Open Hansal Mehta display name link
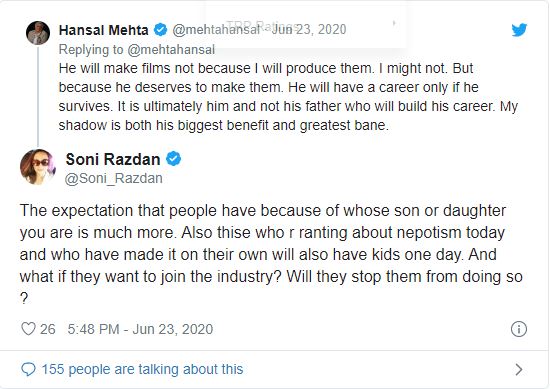Image resolution: width=550 pixels, height=389 pixels. point(103,30)
